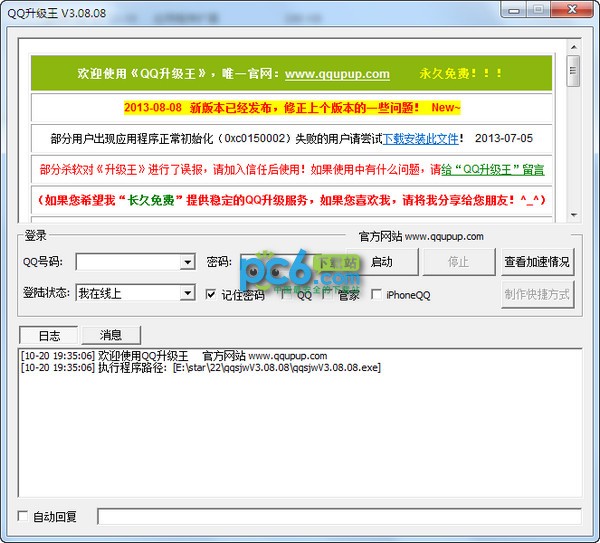Click the auto-reply text input field
This screenshot has height=543, width=600.
click(340, 517)
